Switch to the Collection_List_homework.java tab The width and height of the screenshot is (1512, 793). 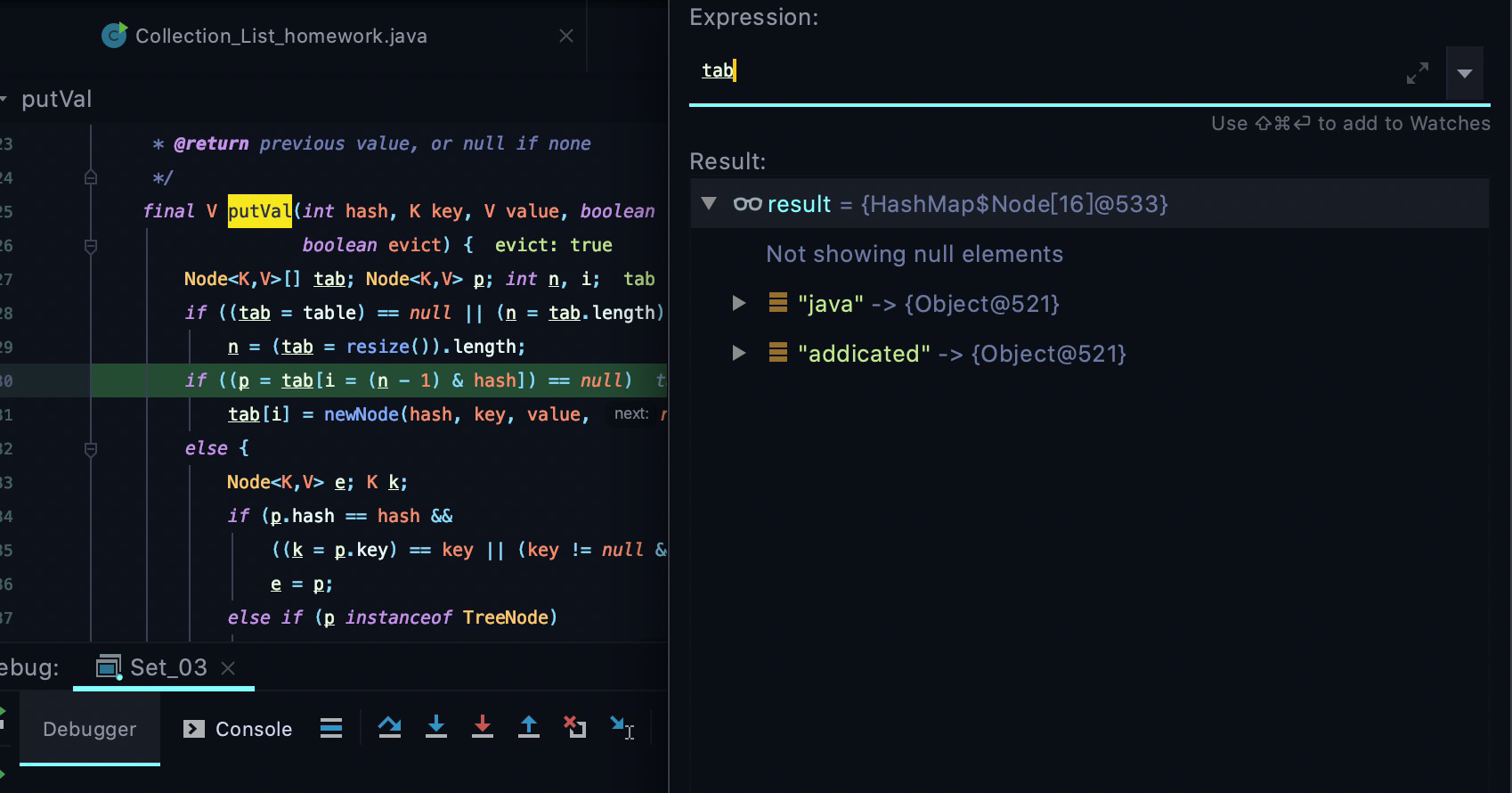(x=280, y=36)
